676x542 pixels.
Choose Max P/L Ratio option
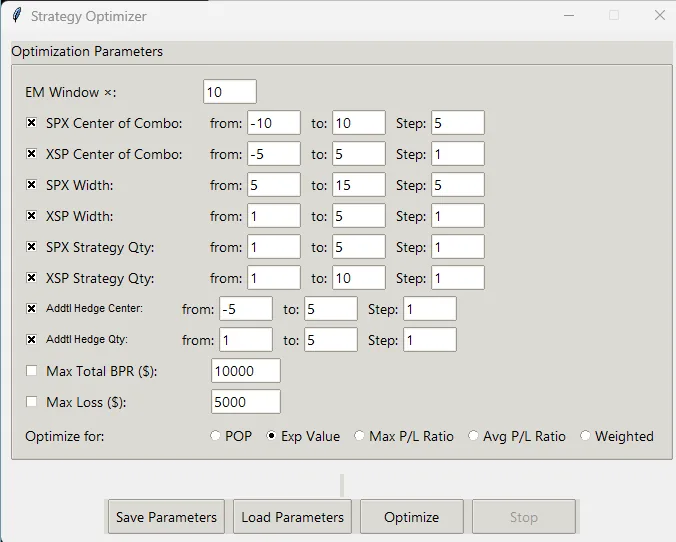[x=359, y=436]
